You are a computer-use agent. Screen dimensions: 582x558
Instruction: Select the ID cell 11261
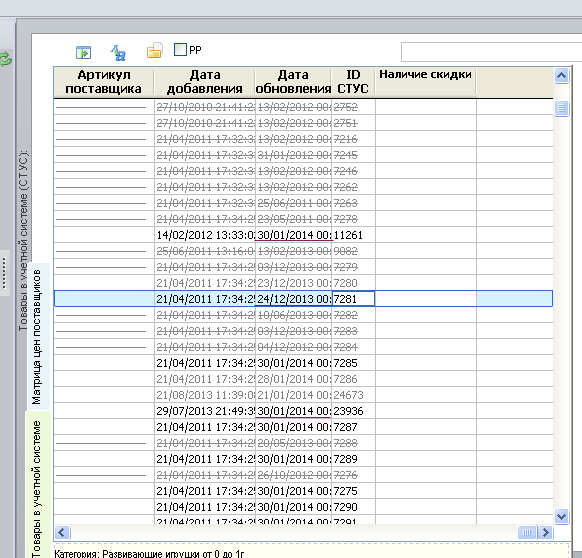[353, 235]
